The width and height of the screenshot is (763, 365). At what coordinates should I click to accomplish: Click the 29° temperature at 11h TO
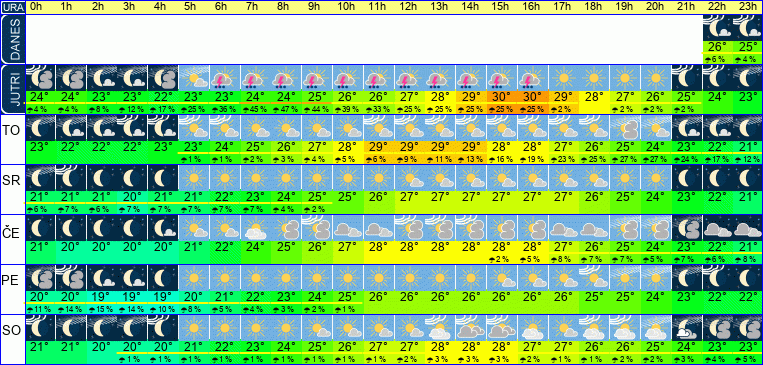click(x=379, y=146)
